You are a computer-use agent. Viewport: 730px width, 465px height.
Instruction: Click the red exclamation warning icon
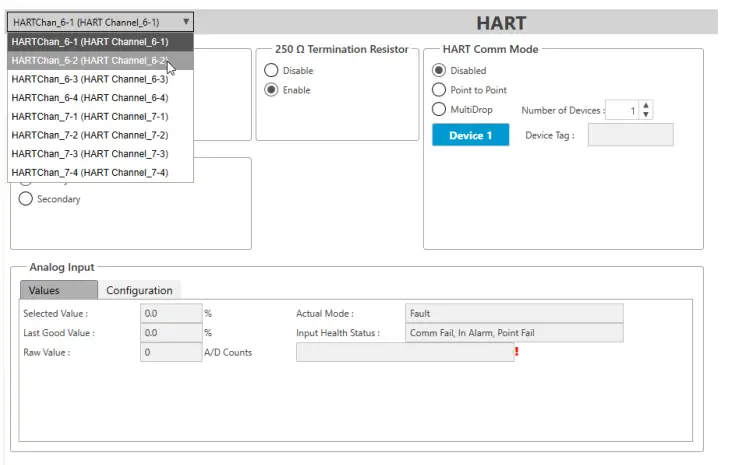click(517, 352)
